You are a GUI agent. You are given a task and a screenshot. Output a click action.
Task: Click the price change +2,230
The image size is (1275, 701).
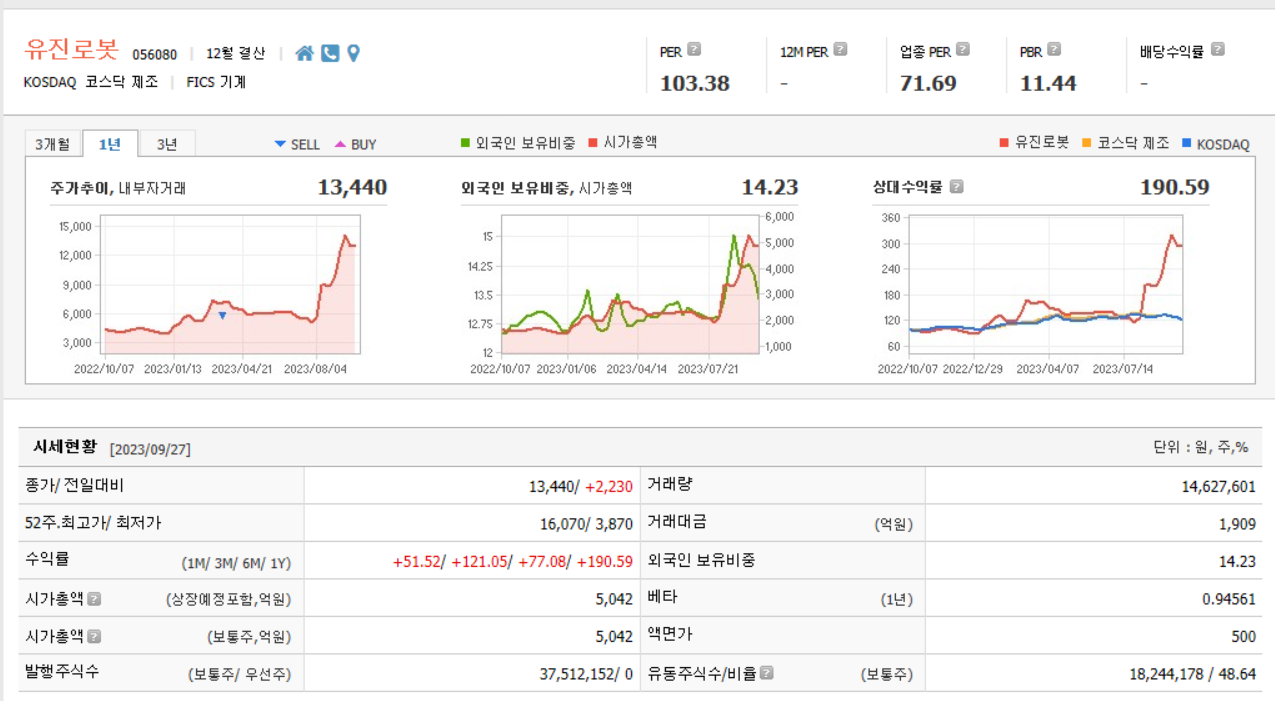(609, 486)
